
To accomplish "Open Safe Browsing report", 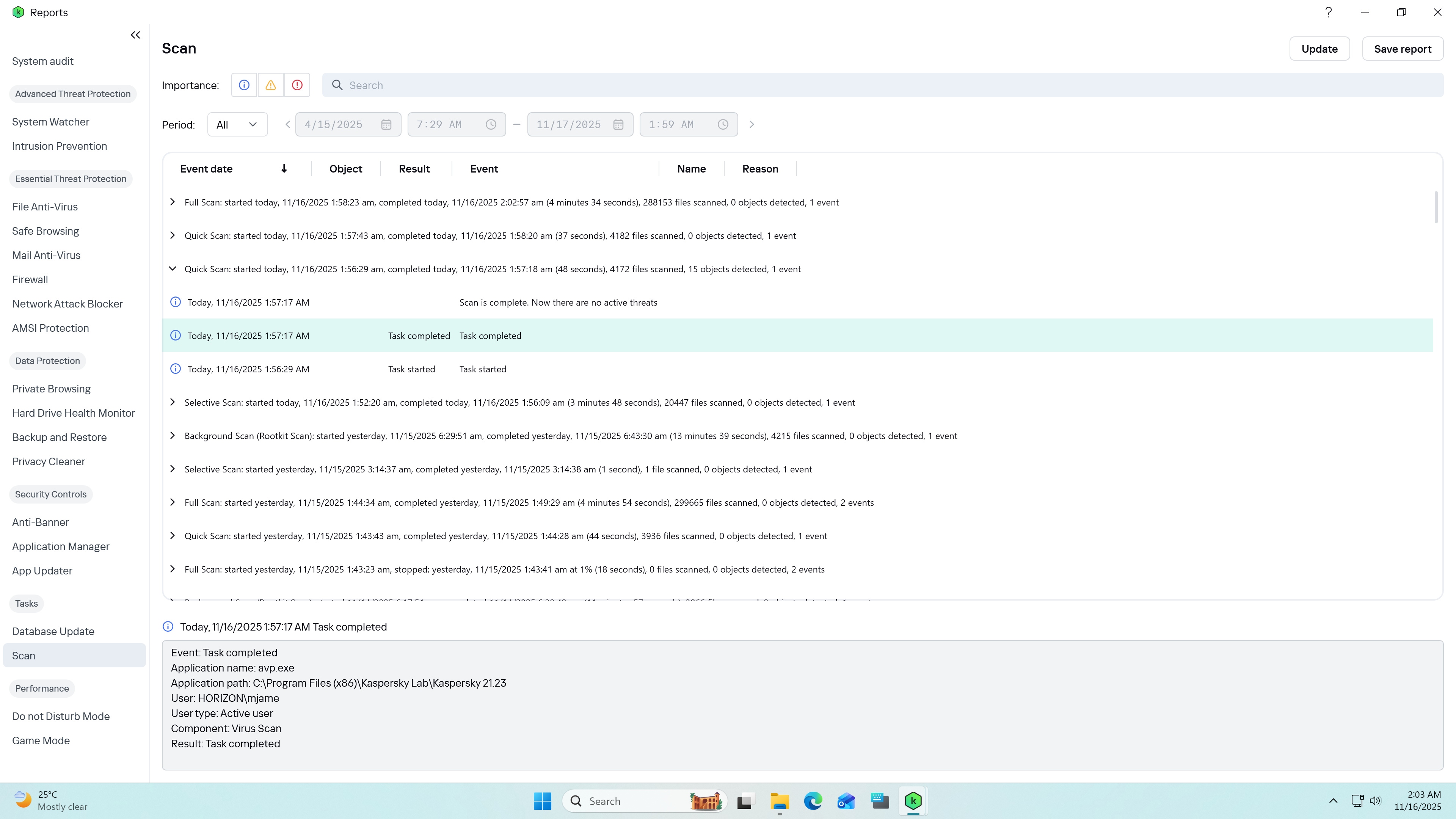I will [46, 231].
